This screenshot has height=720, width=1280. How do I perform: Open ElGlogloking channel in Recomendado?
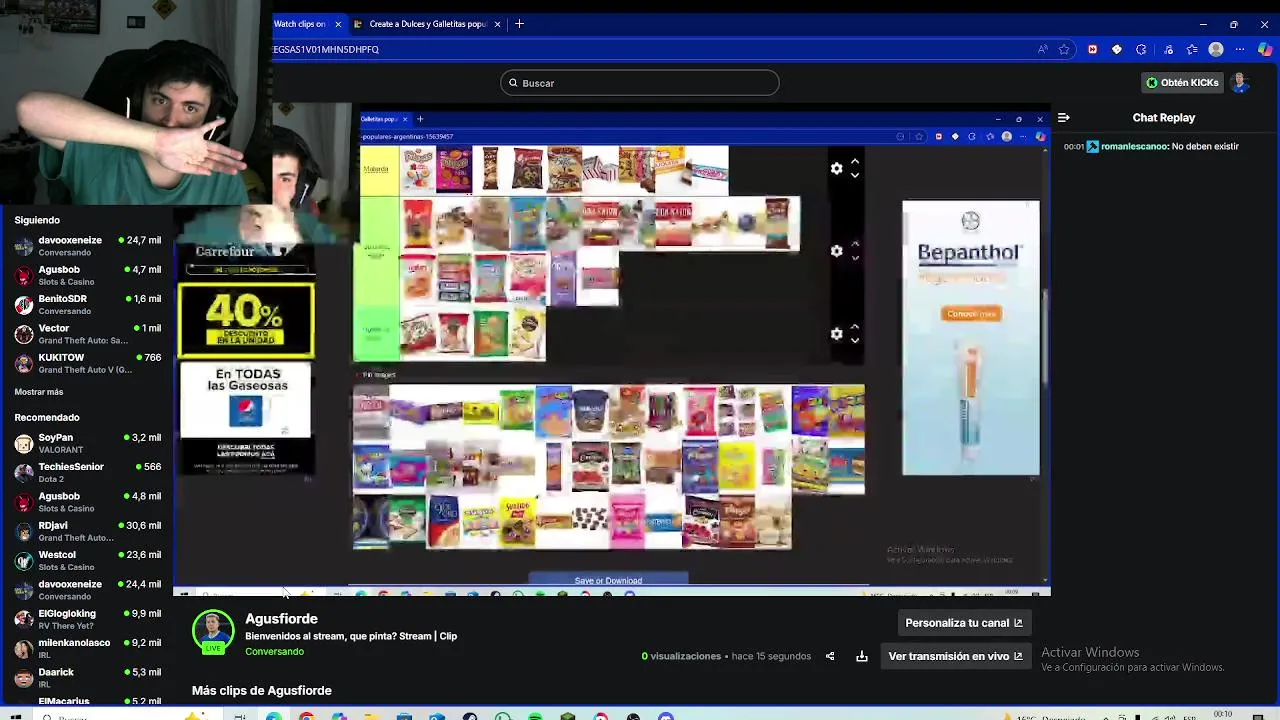pyautogui.click(x=88, y=619)
